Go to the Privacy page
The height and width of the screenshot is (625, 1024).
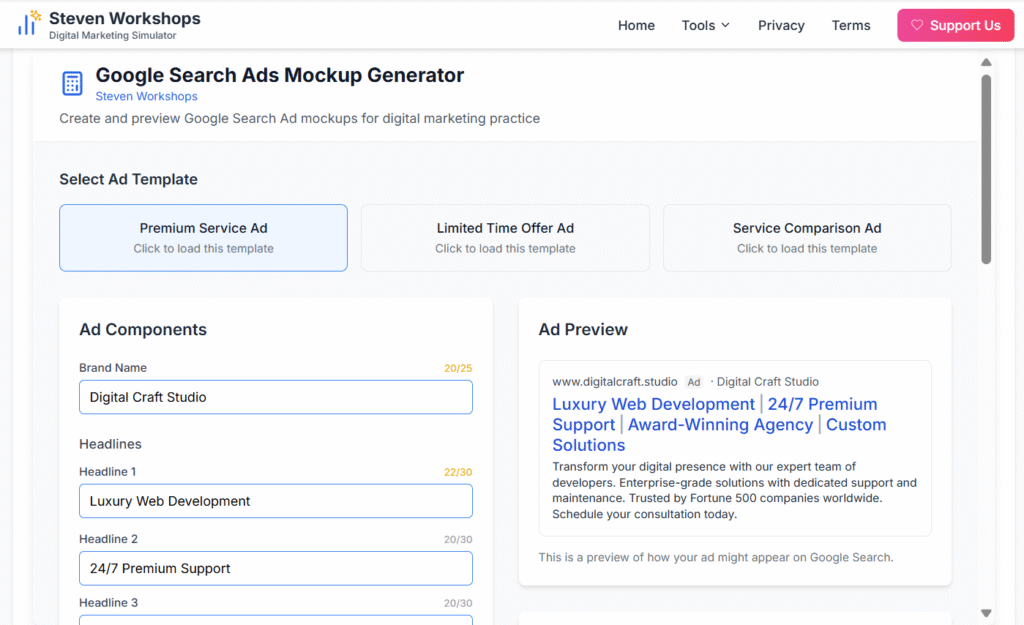tap(781, 25)
